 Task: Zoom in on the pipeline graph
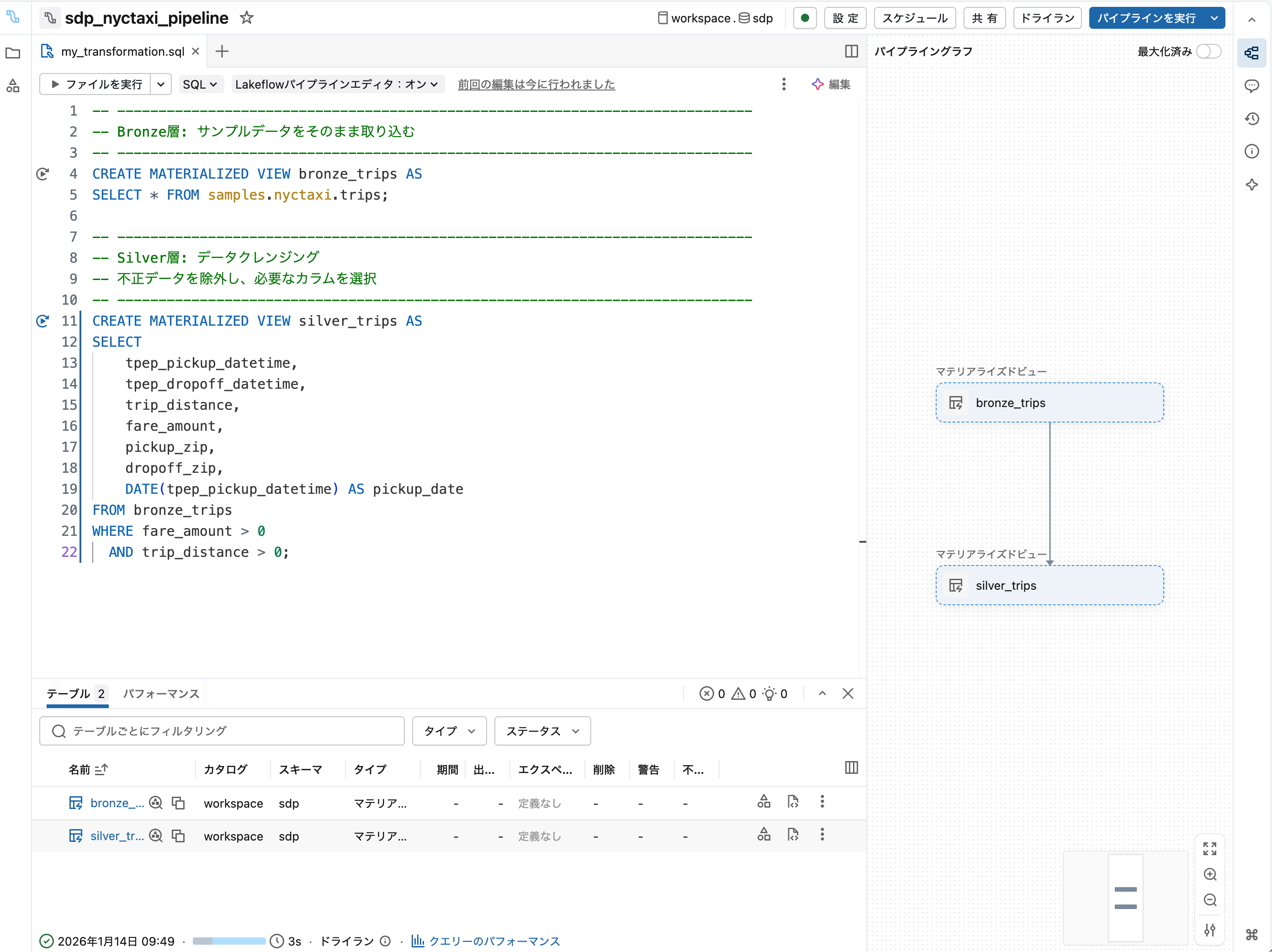click(x=1210, y=874)
